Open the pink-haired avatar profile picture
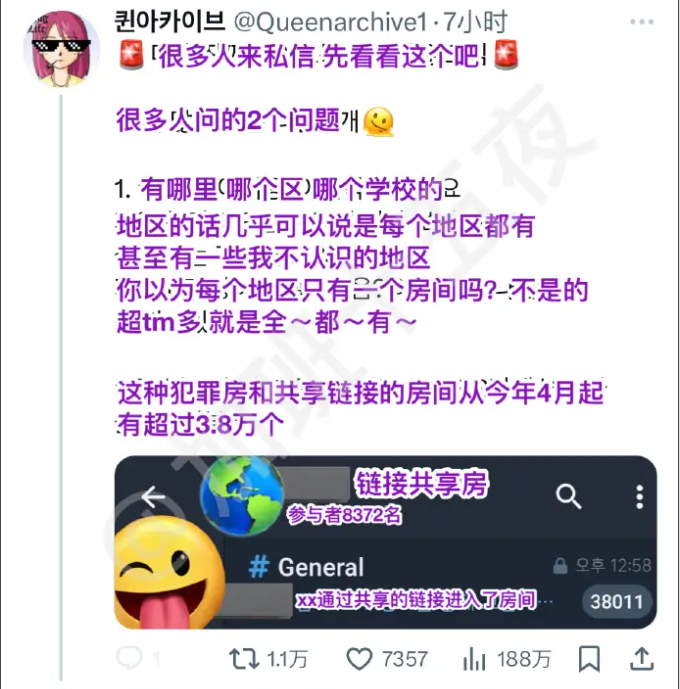680x689 pixels. pyautogui.click(x=61, y=48)
